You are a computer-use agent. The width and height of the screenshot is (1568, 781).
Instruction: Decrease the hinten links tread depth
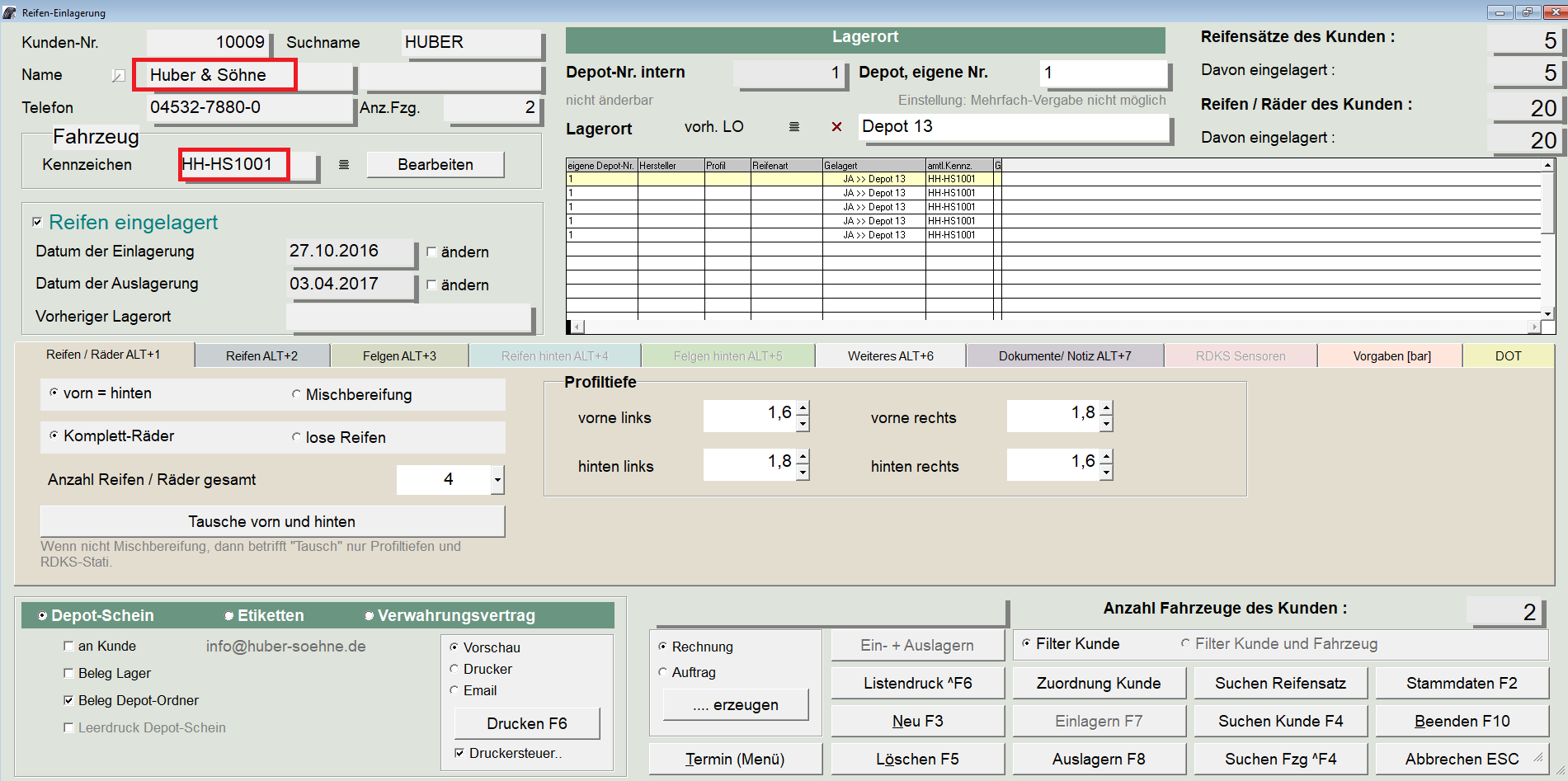pyautogui.click(x=803, y=472)
